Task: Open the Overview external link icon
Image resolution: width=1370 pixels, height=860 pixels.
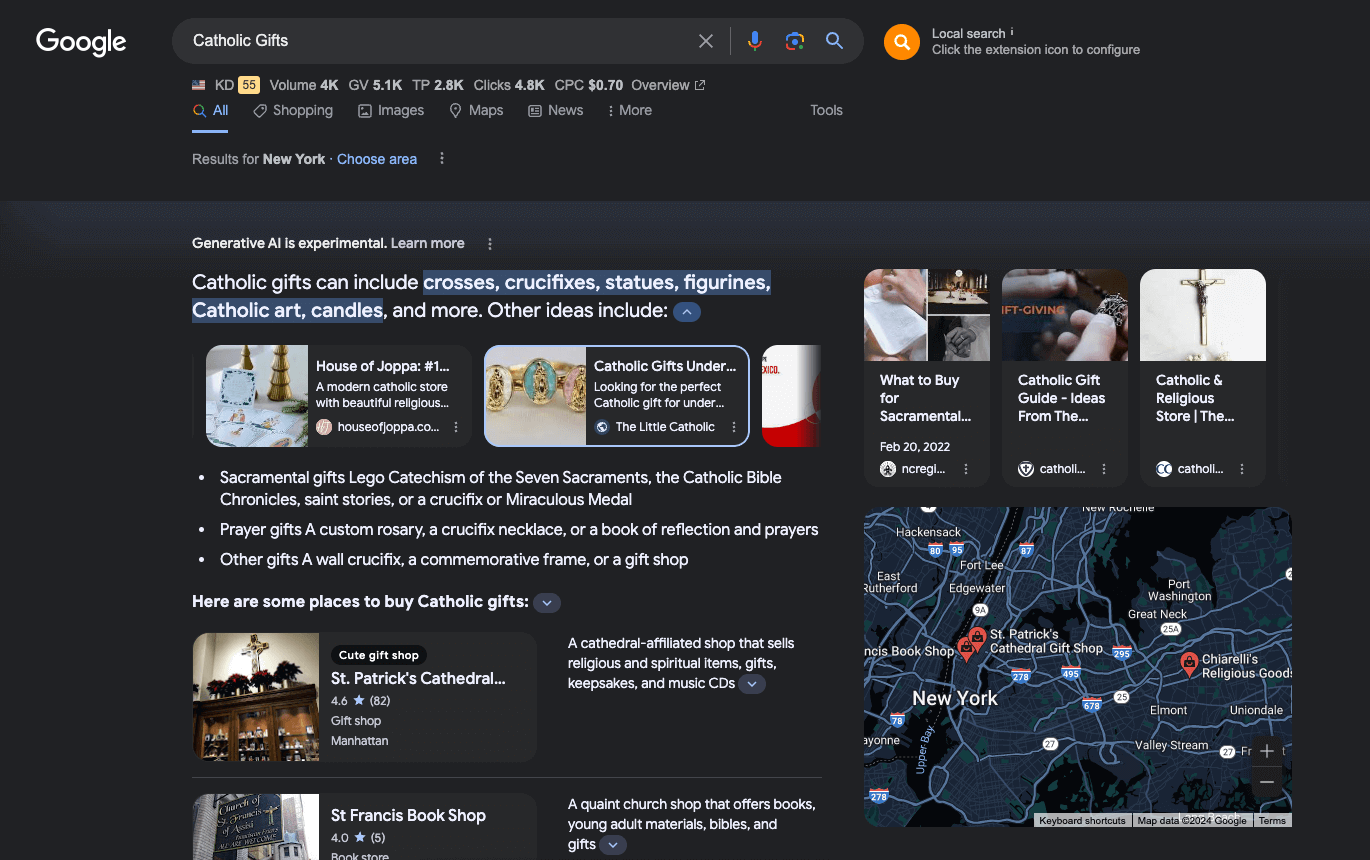Action: click(700, 85)
